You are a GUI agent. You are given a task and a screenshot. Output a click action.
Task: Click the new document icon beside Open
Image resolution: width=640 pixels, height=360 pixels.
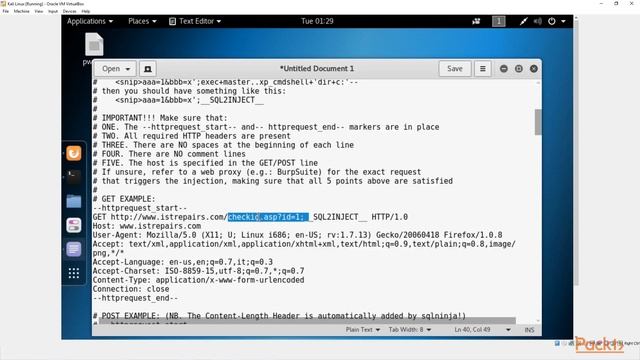point(148,69)
